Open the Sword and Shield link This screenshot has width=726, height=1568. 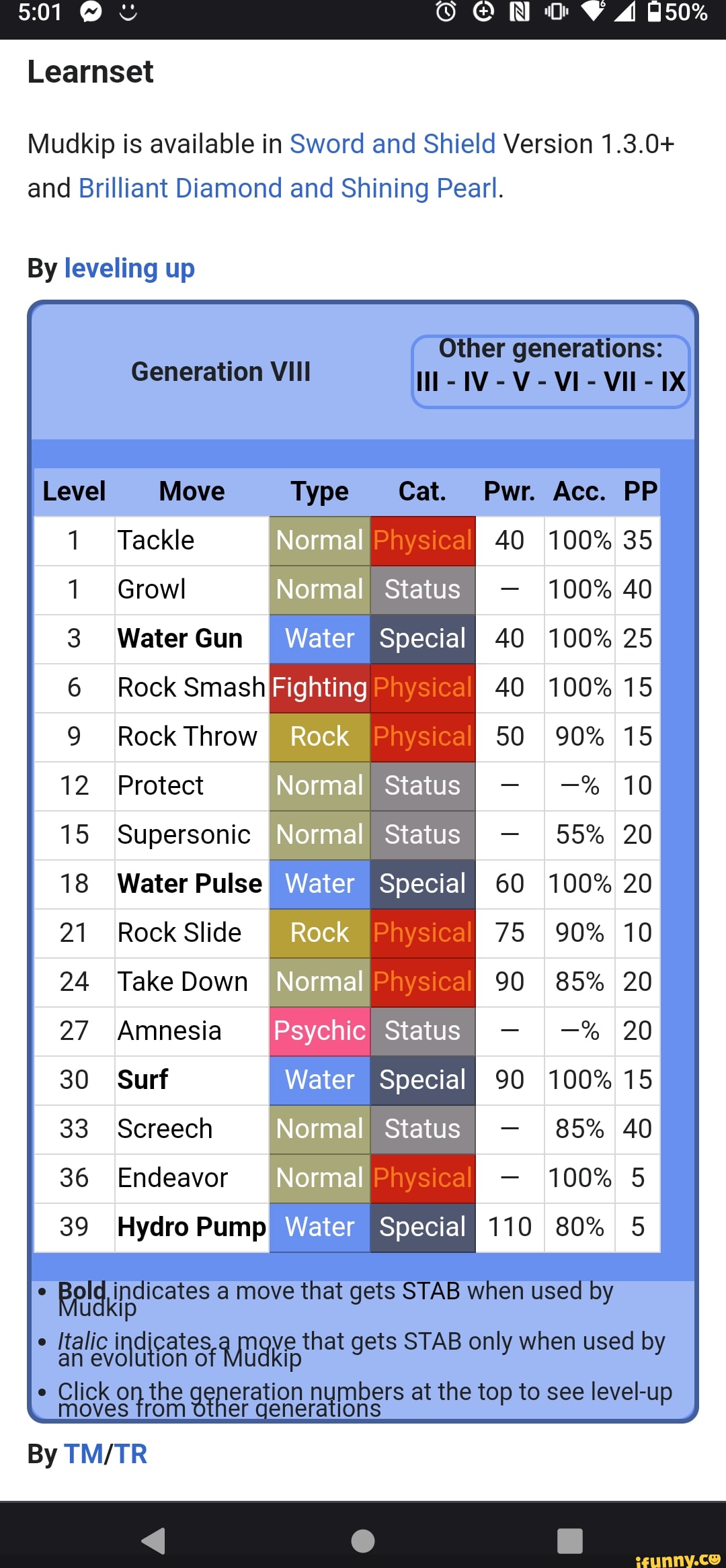pyautogui.click(x=392, y=144)
